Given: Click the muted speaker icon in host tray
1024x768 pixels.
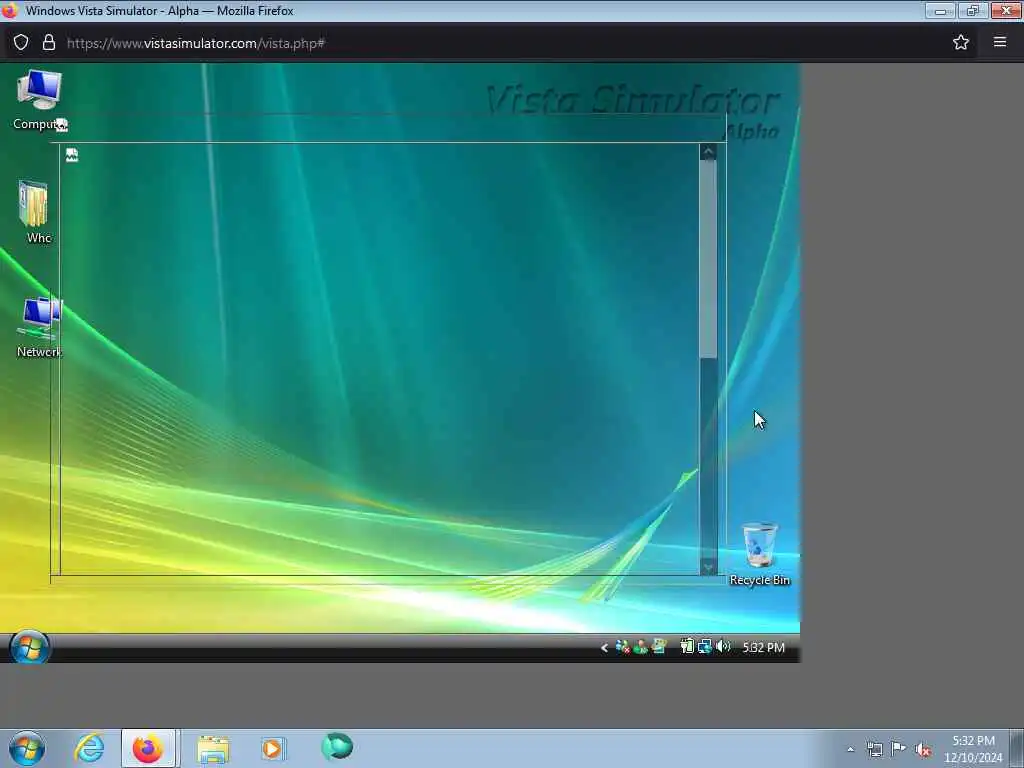Looking at the screenshot, I should pyautogui.click(x=923, y=749).
